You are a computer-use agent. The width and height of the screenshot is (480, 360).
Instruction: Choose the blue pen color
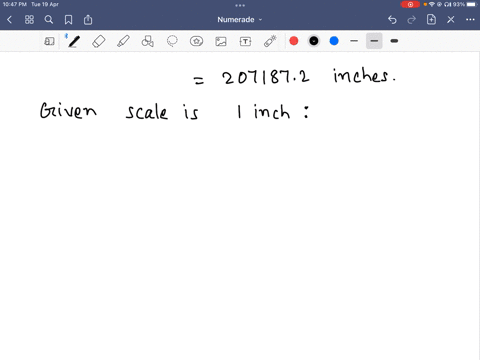pos(334,41)
